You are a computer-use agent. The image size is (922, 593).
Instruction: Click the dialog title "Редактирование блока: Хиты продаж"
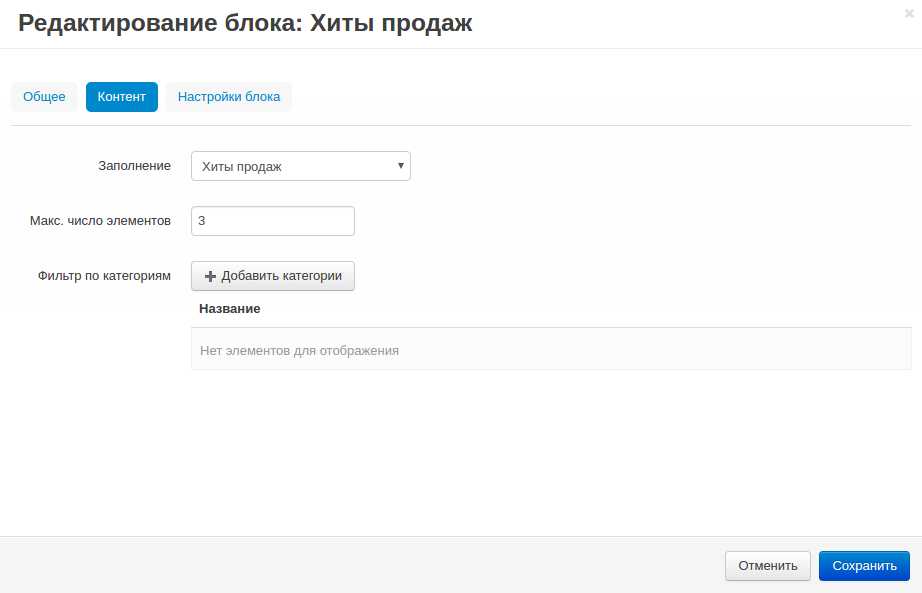[x=240, y=23]
